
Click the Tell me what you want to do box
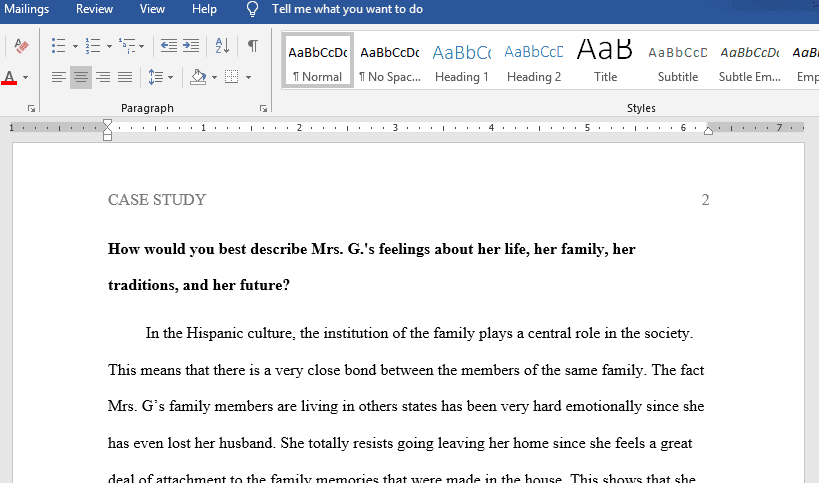(347, 9)
